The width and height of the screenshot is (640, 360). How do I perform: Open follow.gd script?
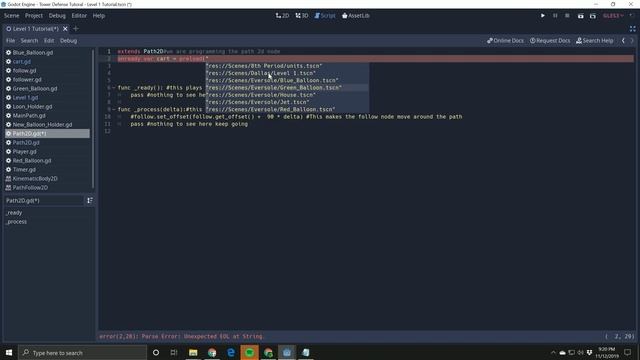pos(47,71)
